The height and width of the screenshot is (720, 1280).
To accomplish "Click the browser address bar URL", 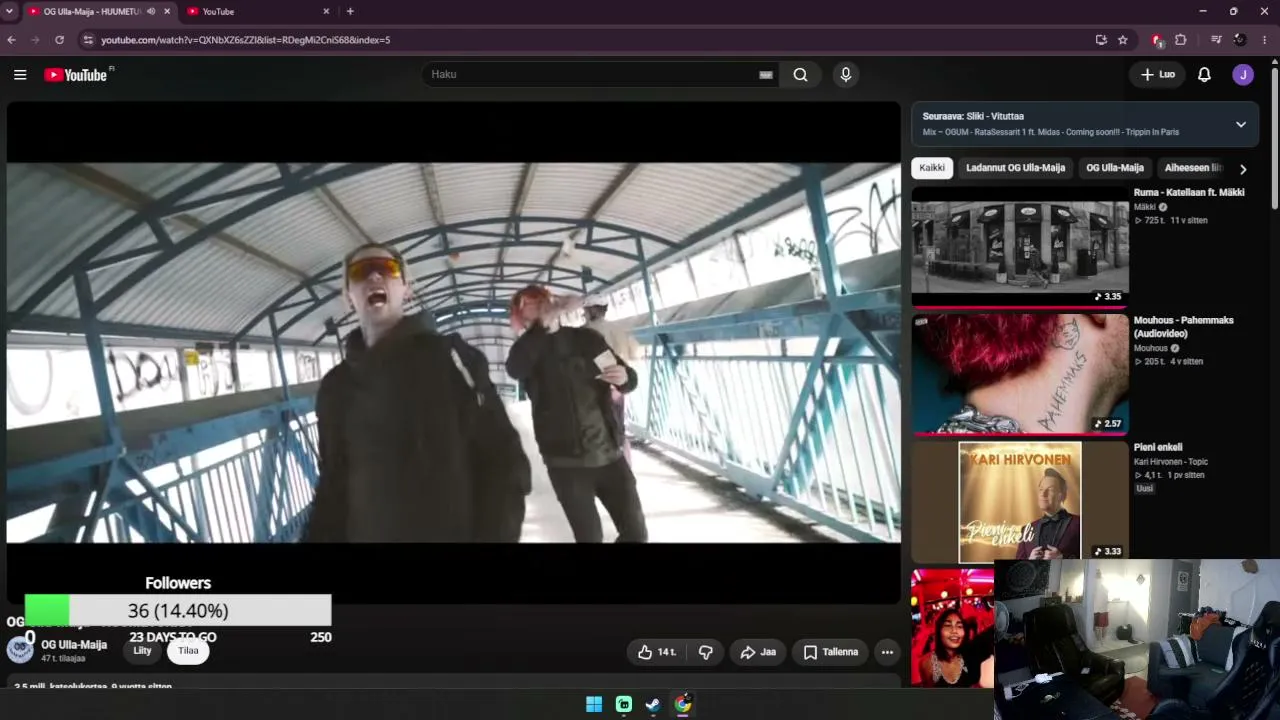I will (245, 40).
